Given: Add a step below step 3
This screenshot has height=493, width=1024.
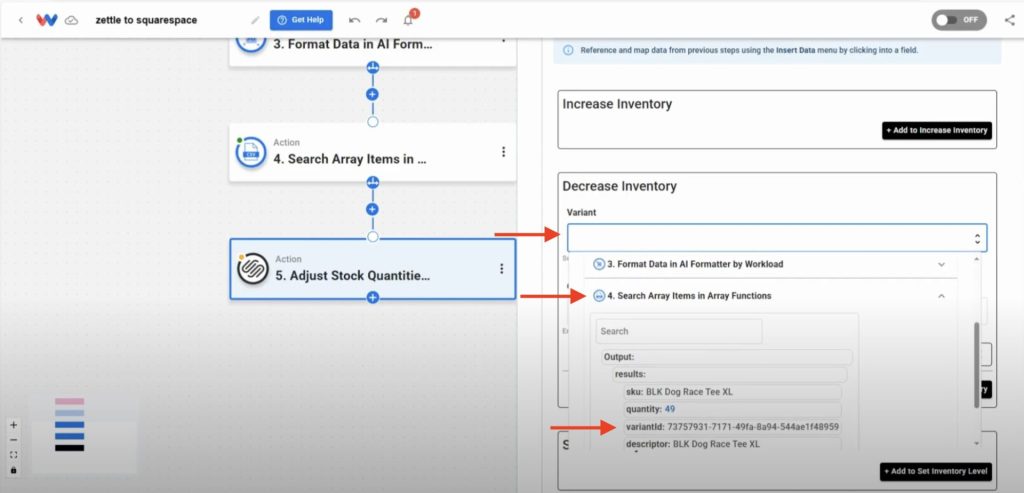Looking at the screenshot, I should (372, 94).
